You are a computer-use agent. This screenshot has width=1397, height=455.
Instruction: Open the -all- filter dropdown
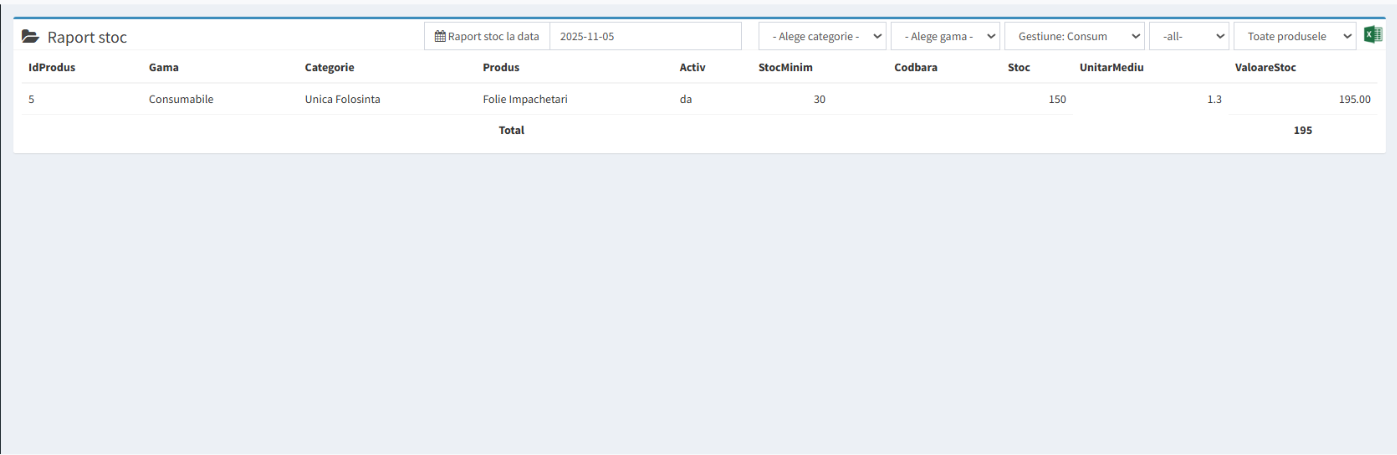coord(1189,36)
